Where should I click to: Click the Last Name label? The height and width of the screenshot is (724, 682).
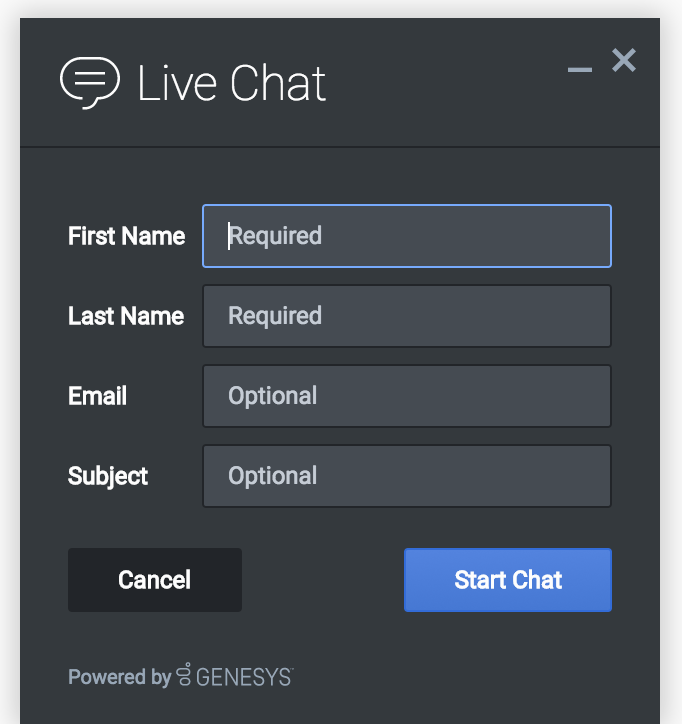(126, 316)
